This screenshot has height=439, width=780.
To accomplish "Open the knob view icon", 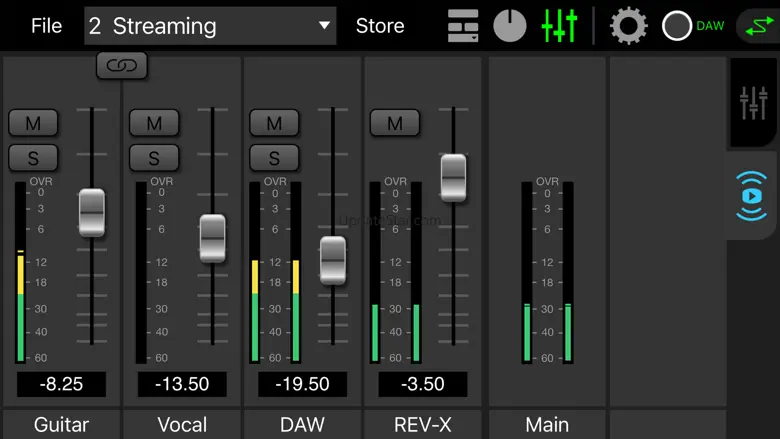I will coord(510,26).
